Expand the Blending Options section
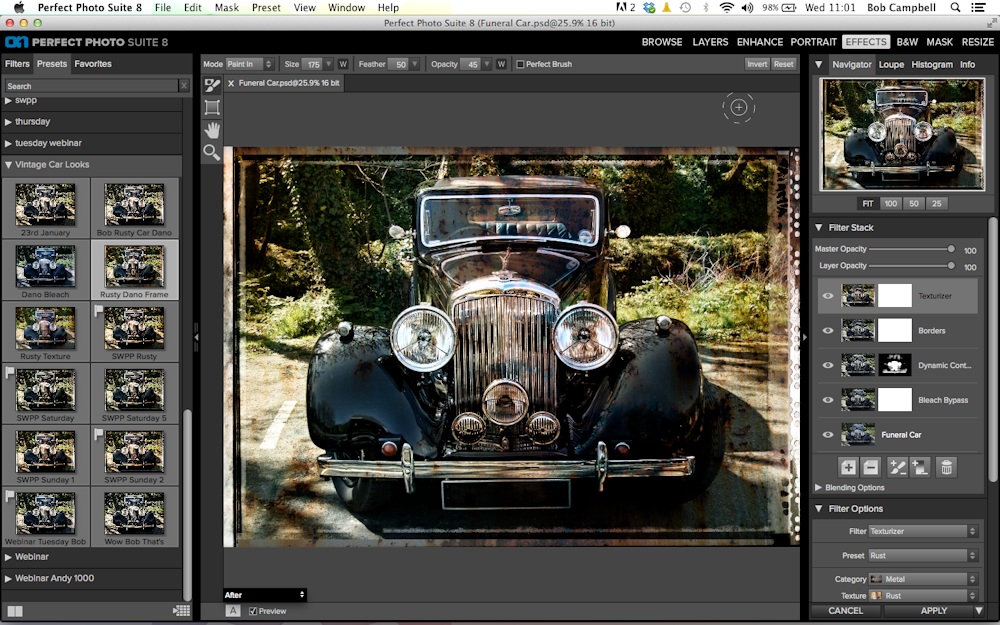Screen dimensions: 1000x625 (x=818, y=488)
